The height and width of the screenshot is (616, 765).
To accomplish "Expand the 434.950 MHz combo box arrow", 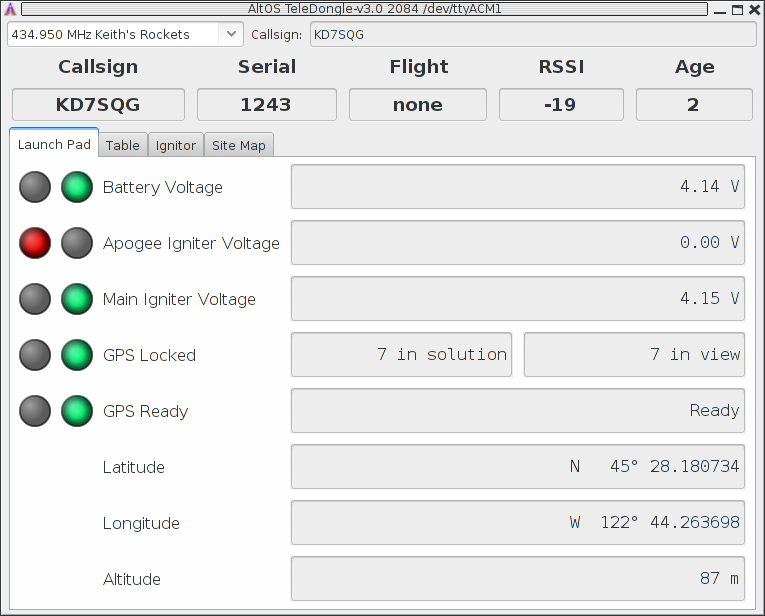I will (231, 34).
